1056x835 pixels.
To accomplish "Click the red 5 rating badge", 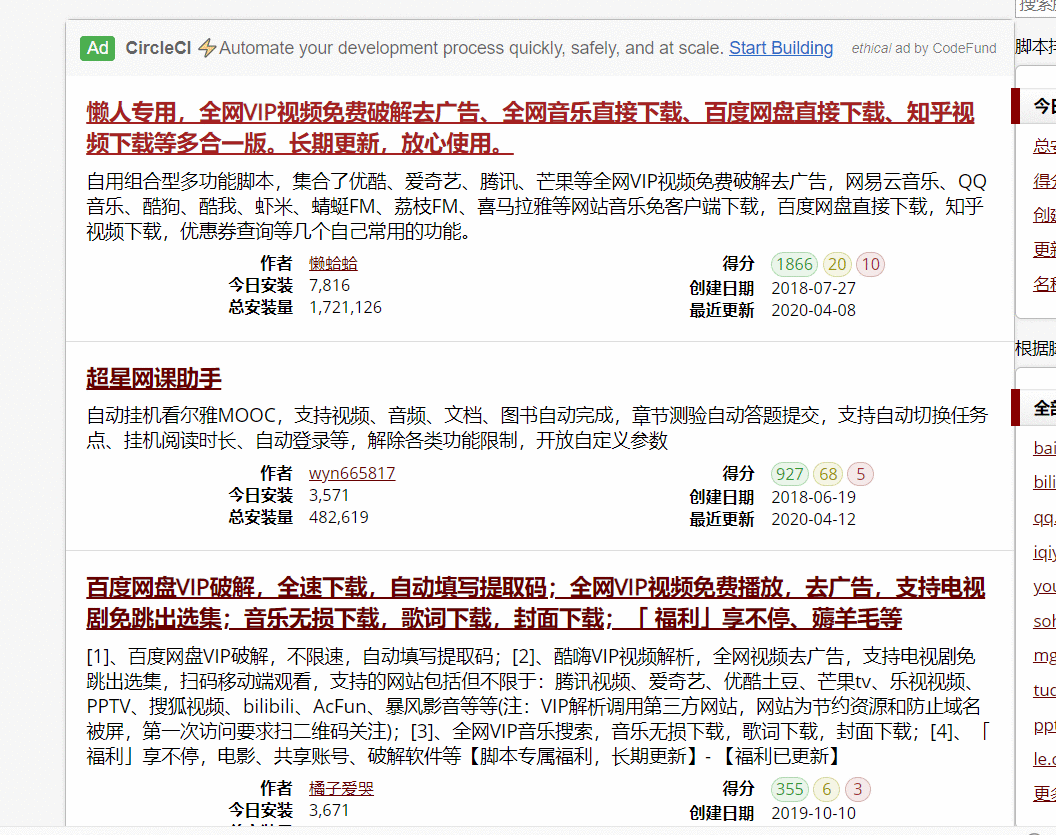I will pyautogui.click(x=860, y=474).
